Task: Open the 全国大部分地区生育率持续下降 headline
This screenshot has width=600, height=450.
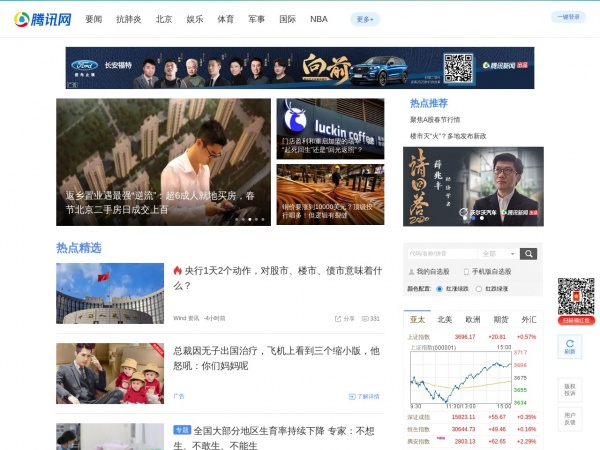Action: 273,438
